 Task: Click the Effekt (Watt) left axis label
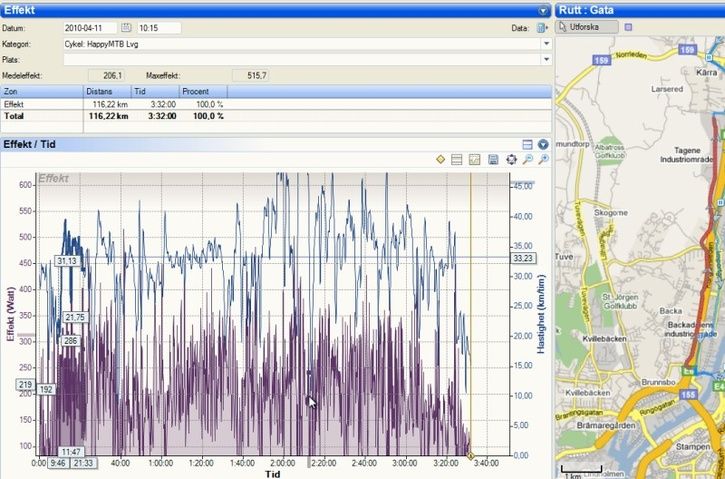click(11, 314)
